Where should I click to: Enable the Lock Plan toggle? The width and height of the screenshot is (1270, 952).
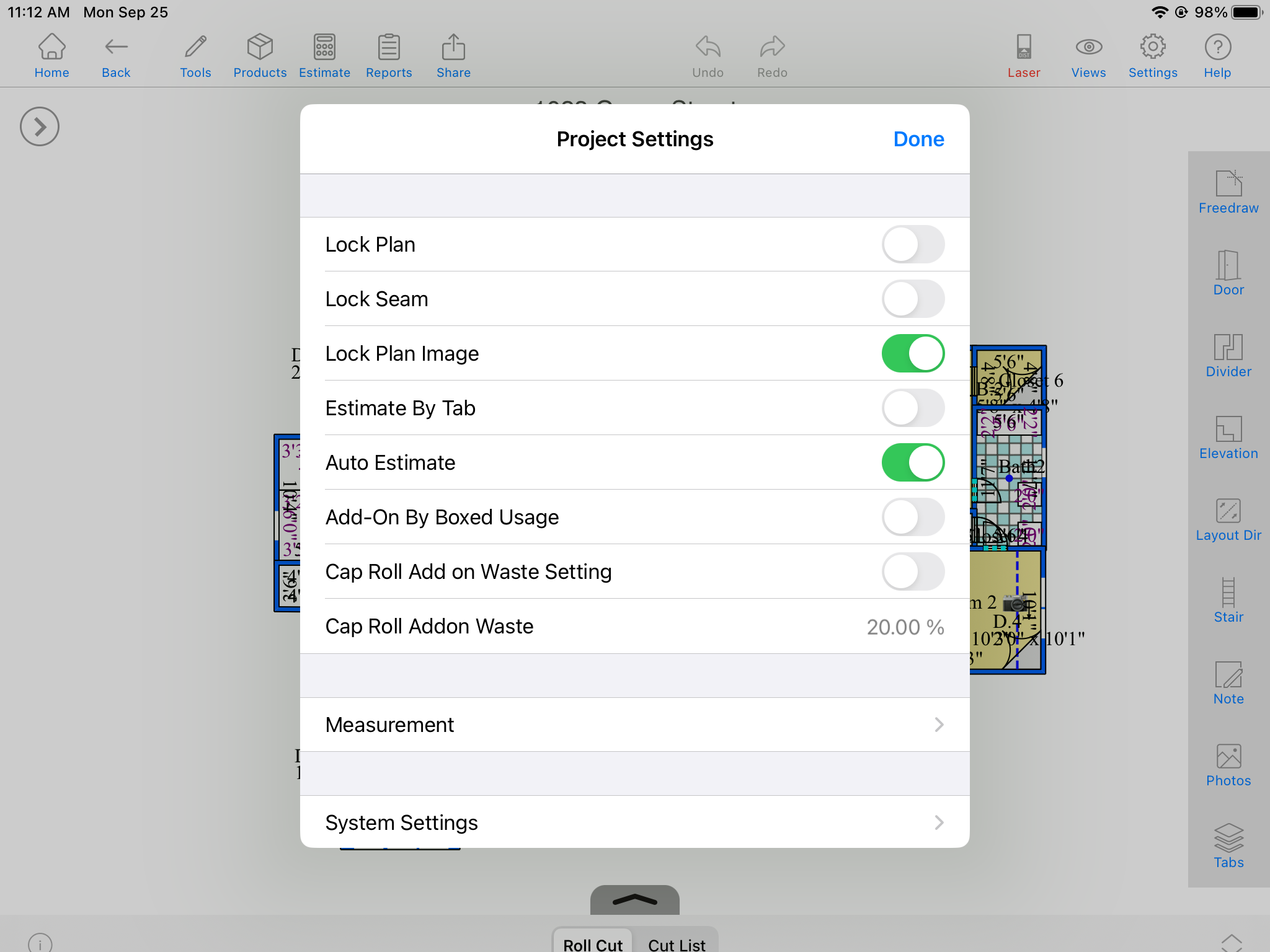pyautogui.click(x=912, y=245)
